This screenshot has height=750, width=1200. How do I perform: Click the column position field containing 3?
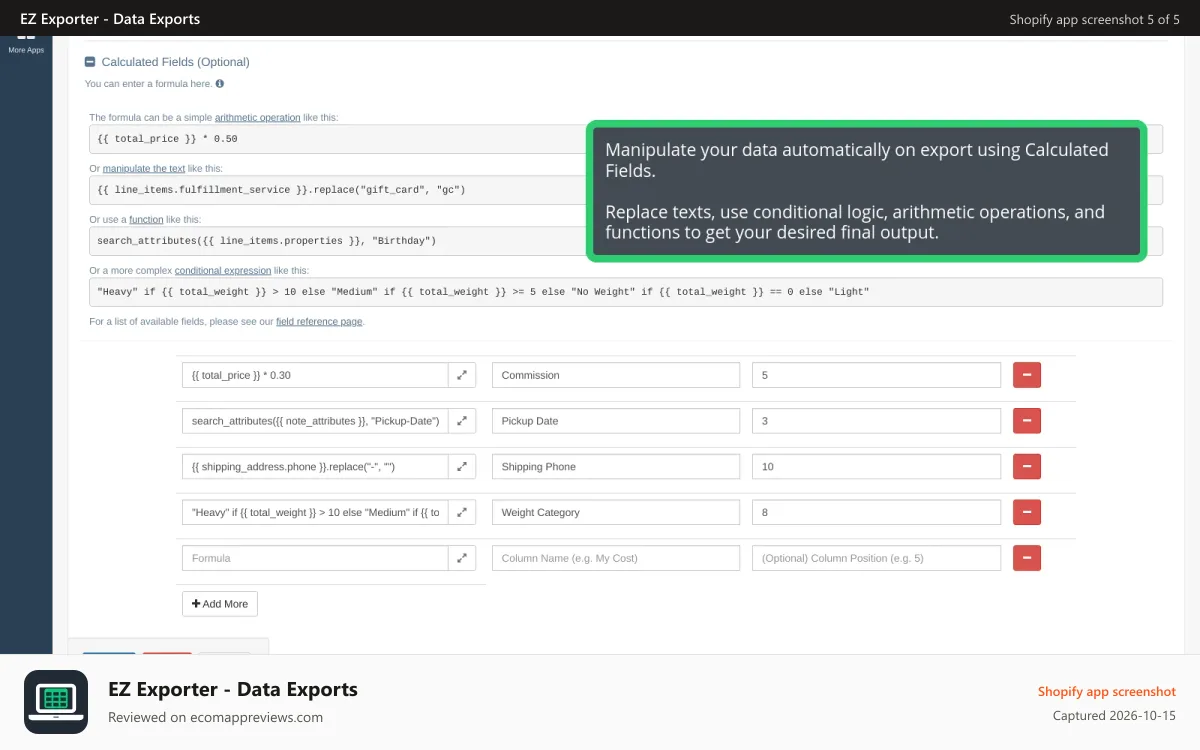876,421
